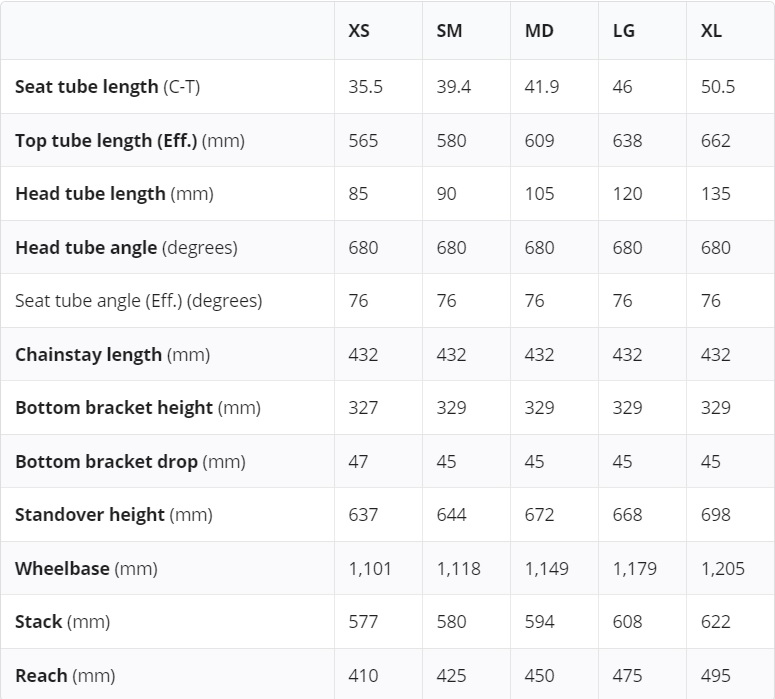Viewport: 775px width, 699px height.
Task: Click the XS column header
Action: click(x=359, y=31)
